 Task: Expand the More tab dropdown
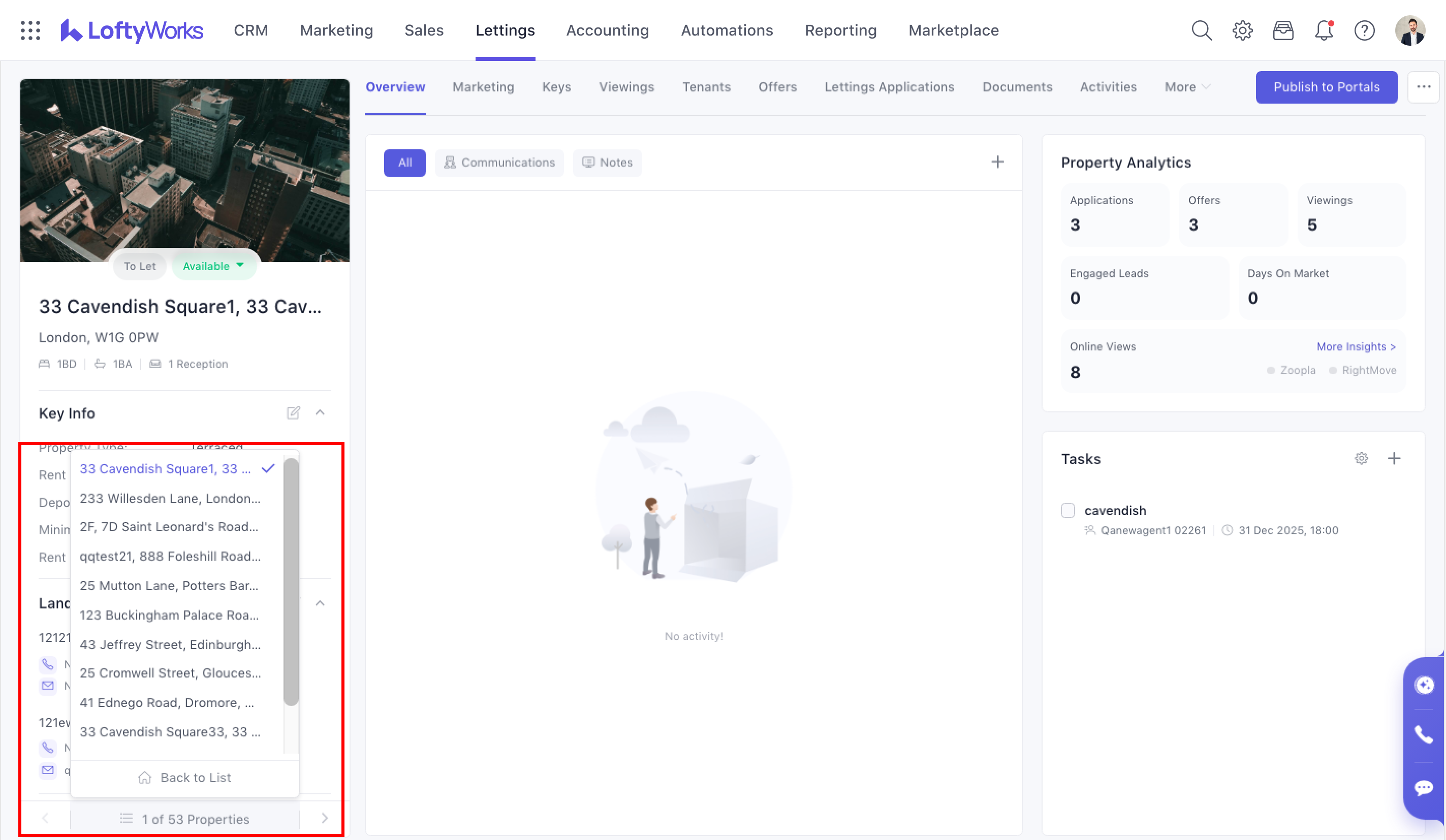[x=1187, y=86]
